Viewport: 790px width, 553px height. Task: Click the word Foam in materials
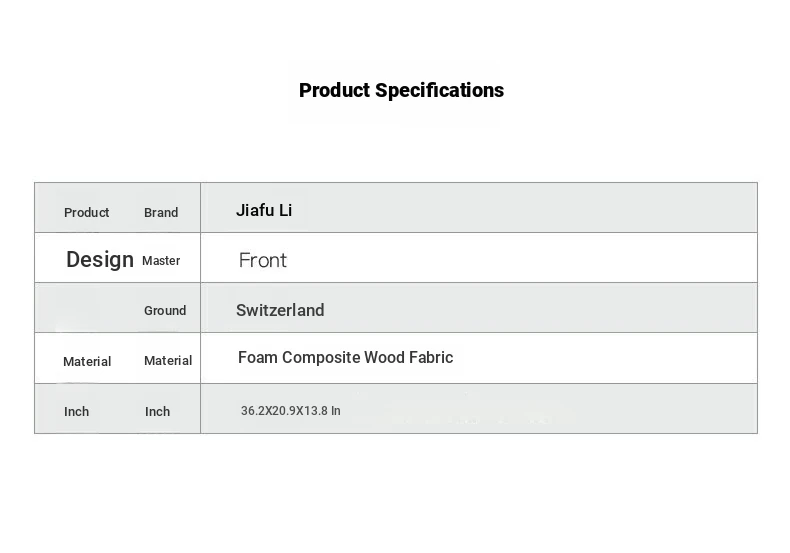(257, 358)
